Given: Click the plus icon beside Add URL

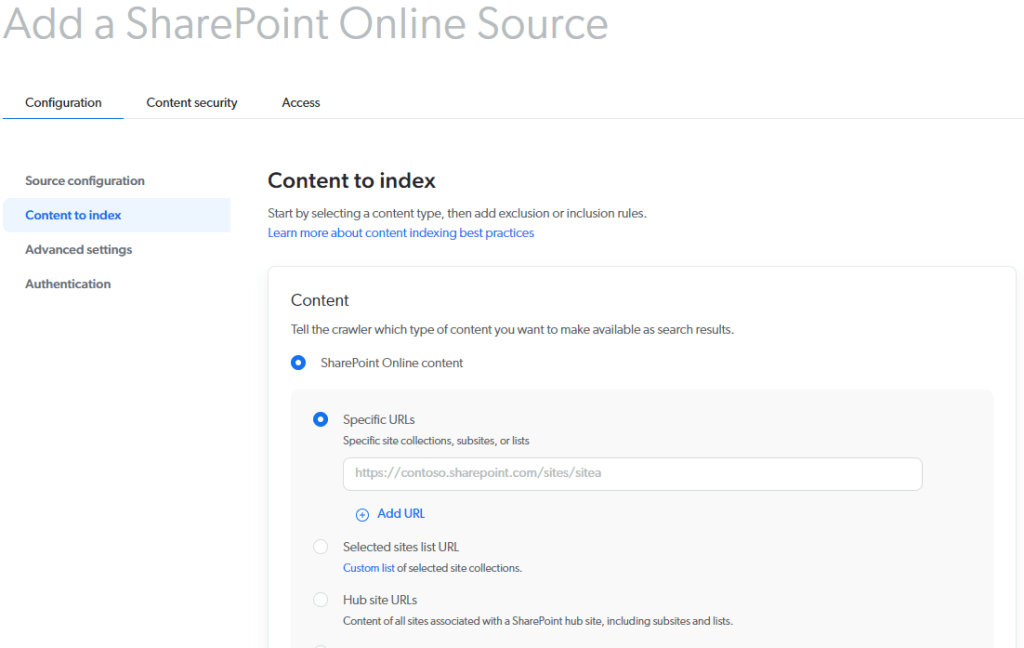Looking at the screenshot, I should coord(362,514).
